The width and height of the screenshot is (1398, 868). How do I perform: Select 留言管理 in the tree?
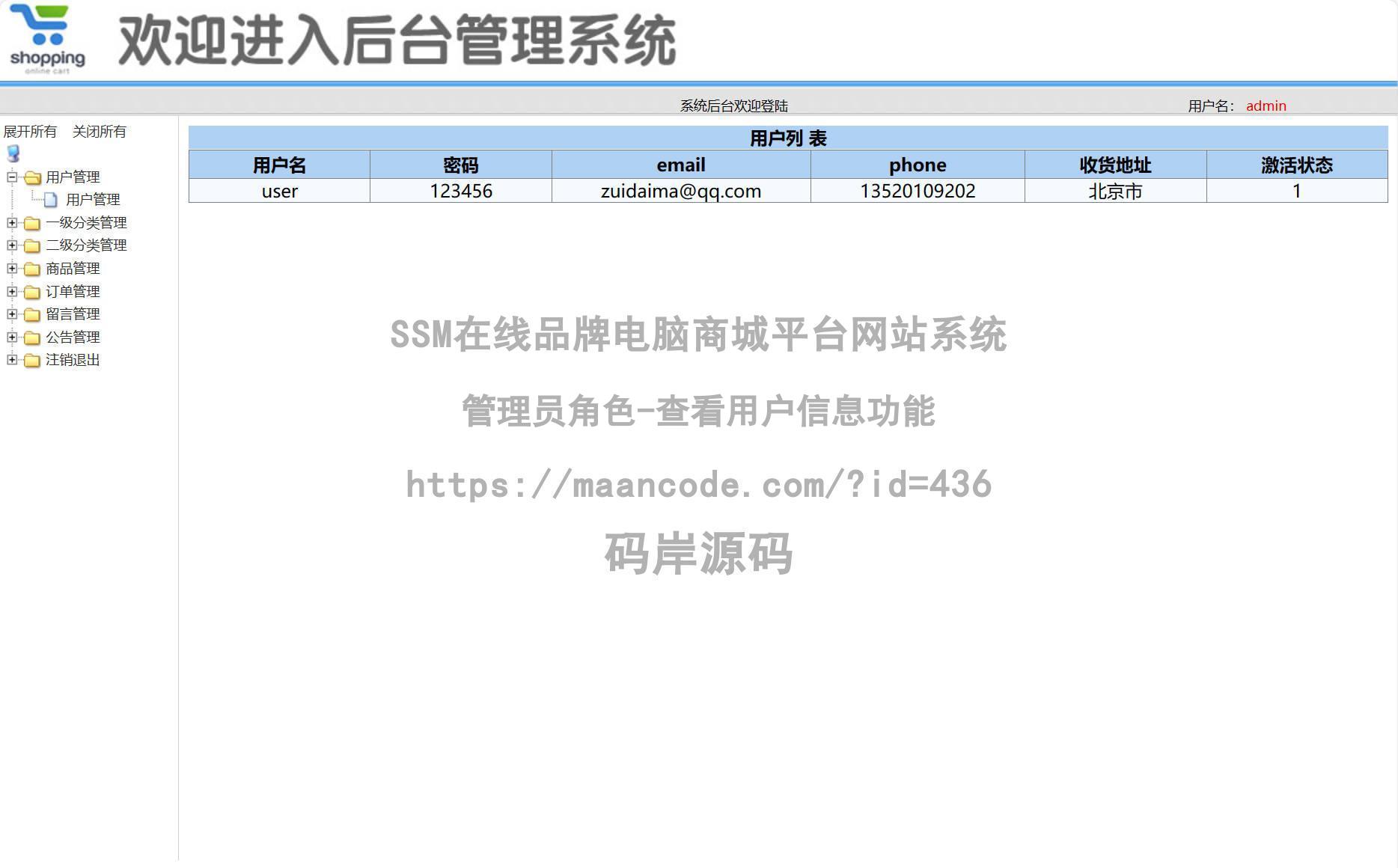pyautogui.click(x=73, y=314)
